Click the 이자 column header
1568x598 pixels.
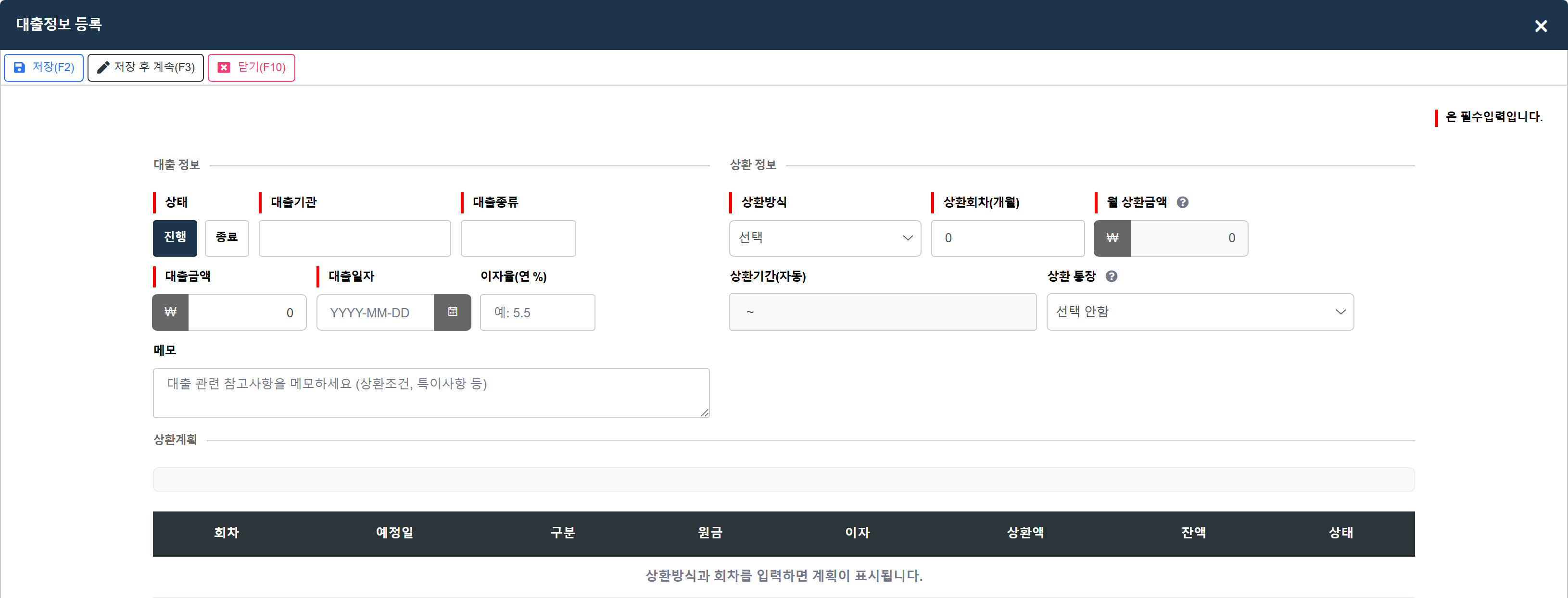pyautogui.click(x=857, y=533)
